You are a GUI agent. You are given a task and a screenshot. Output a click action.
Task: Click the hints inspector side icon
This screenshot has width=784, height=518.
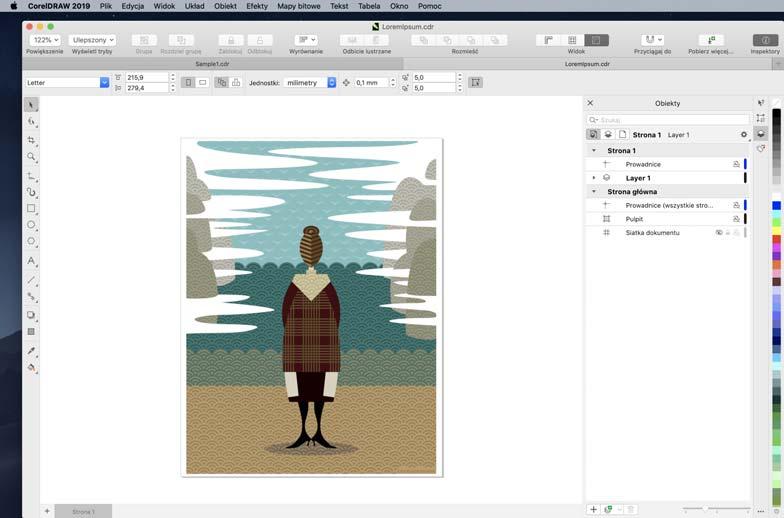point(760,103)
